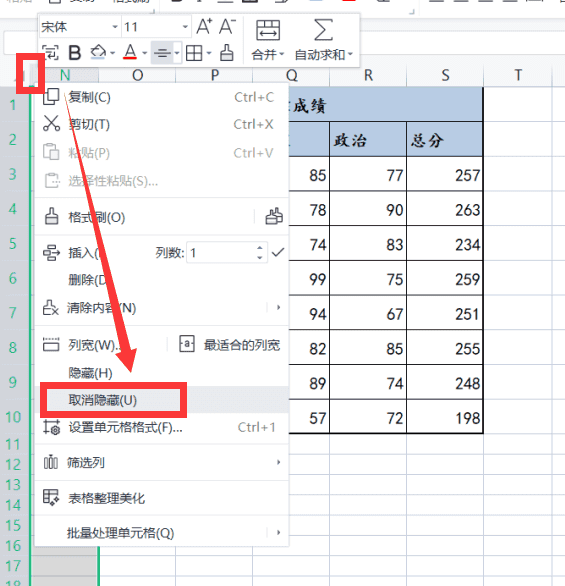565x586 pixels.
Task: Click the 表格整理美化 table icon
Action: [51, 497]
